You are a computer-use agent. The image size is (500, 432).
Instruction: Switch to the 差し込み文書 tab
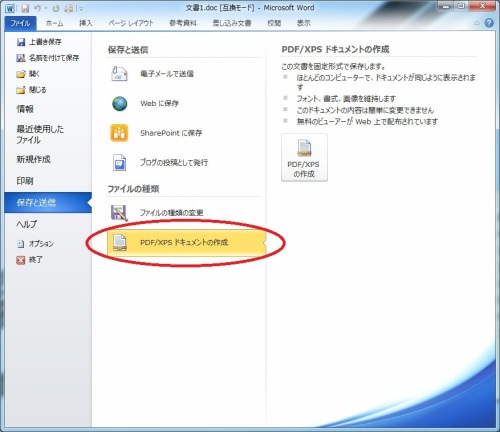tap(232, 23)
